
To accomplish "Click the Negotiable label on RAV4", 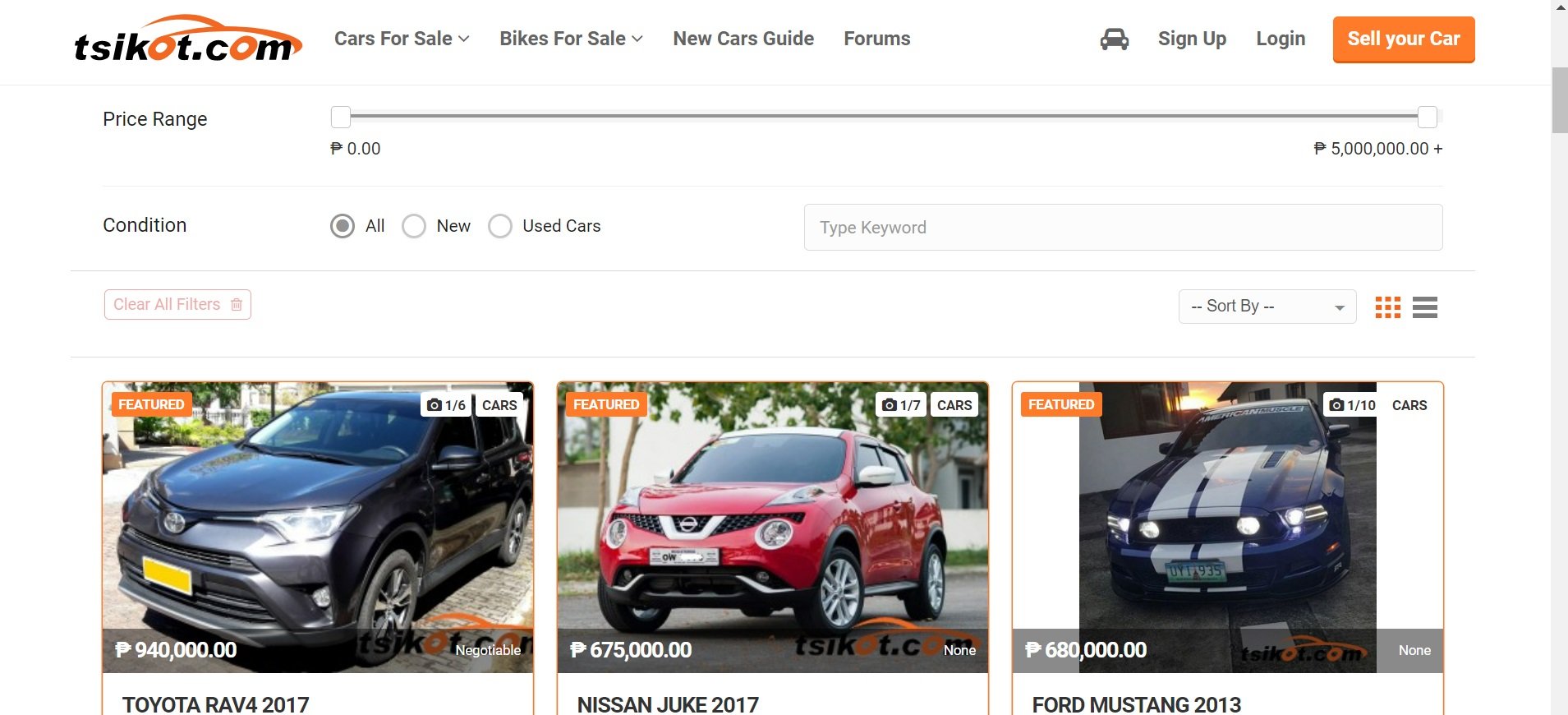I will (x=488, y=650).
